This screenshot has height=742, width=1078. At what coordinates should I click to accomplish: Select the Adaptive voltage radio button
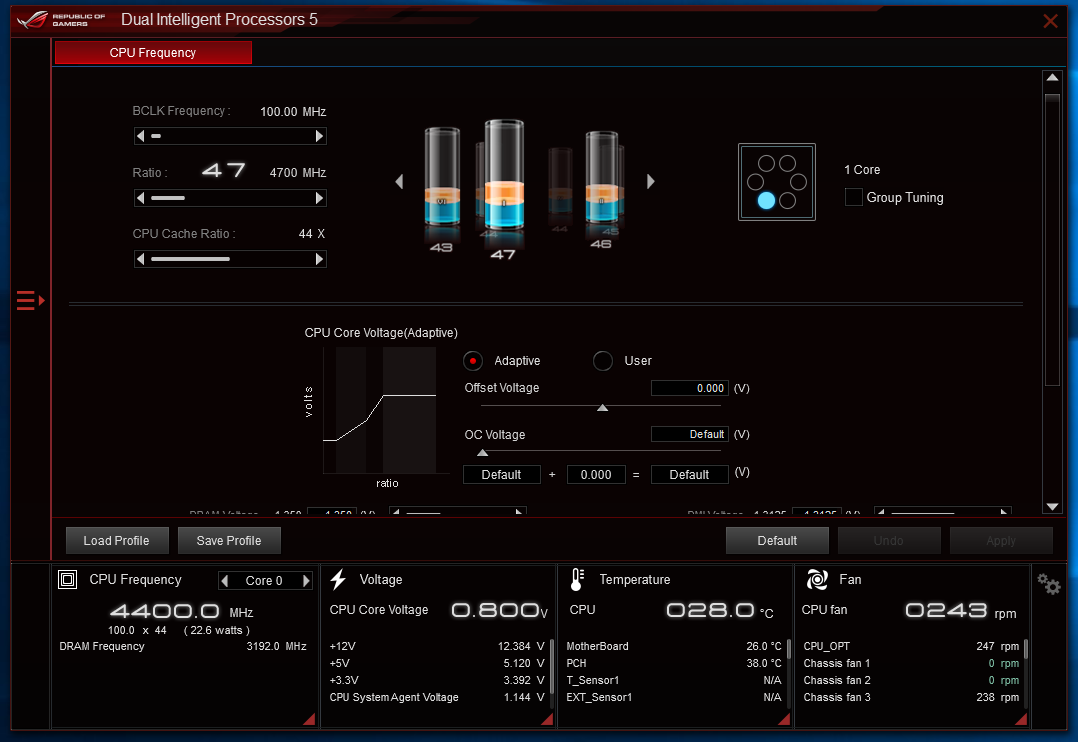click(473, 361)
